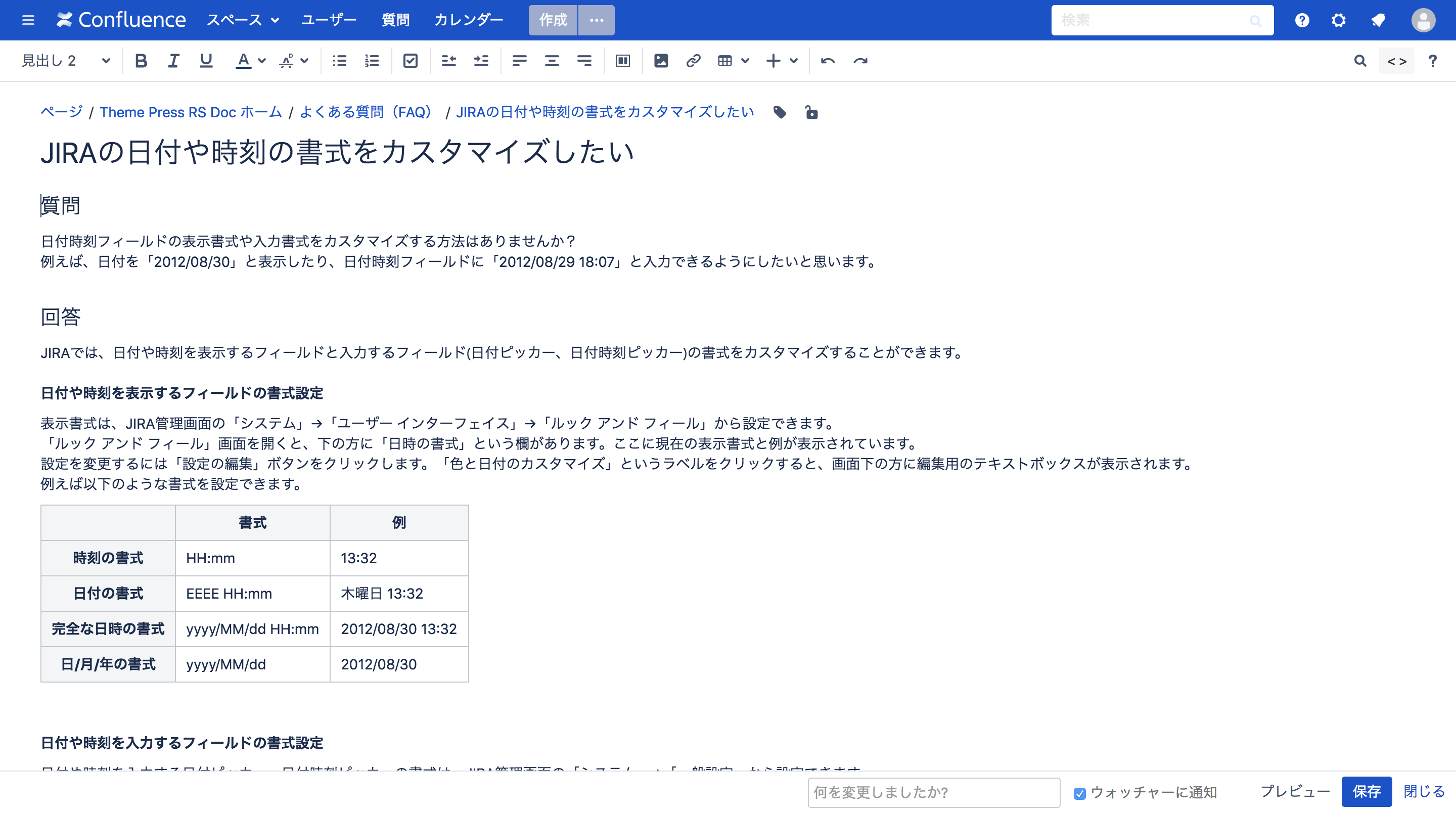The image size is (1456, 813).
Task: Open the JIRAの日付や時刻 breadcrumb link
Action: (605, 112)
